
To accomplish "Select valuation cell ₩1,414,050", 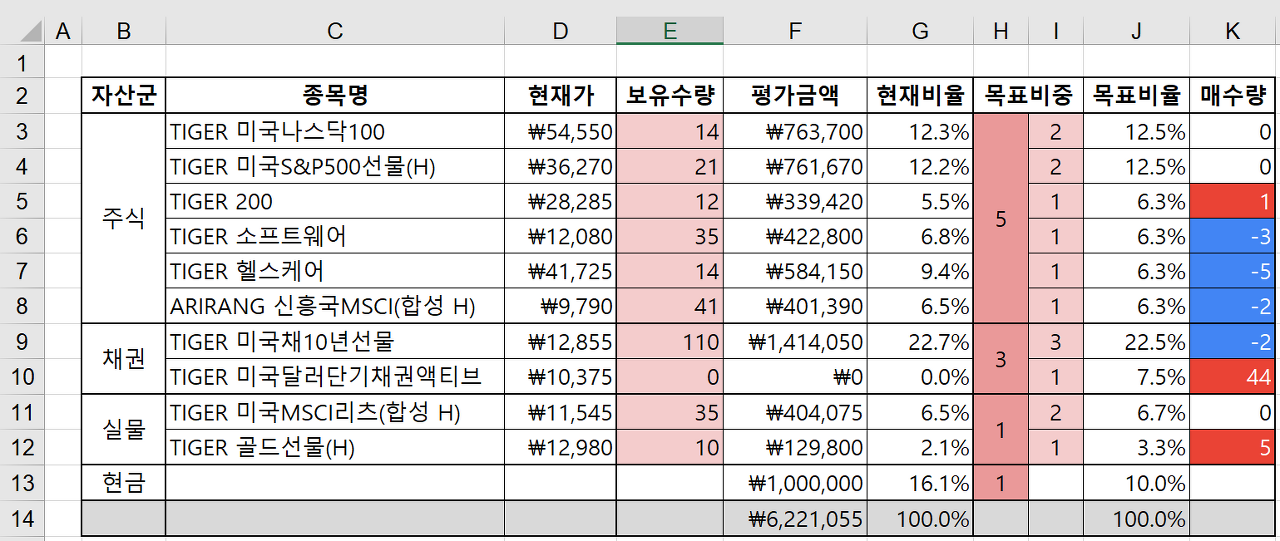I will (795, 342).
